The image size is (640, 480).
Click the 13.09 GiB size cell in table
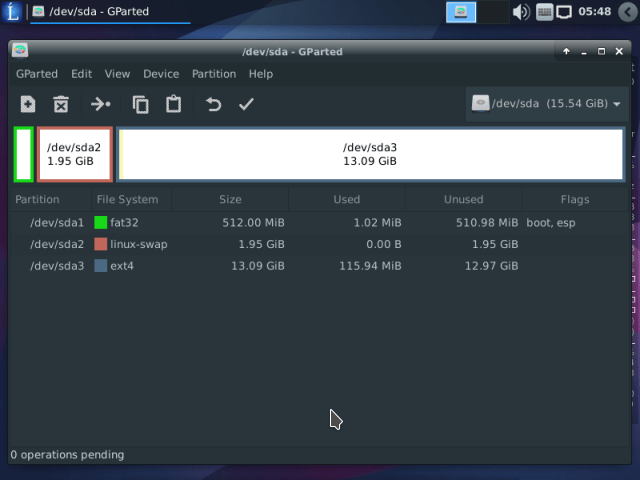[x=258, y=266]
